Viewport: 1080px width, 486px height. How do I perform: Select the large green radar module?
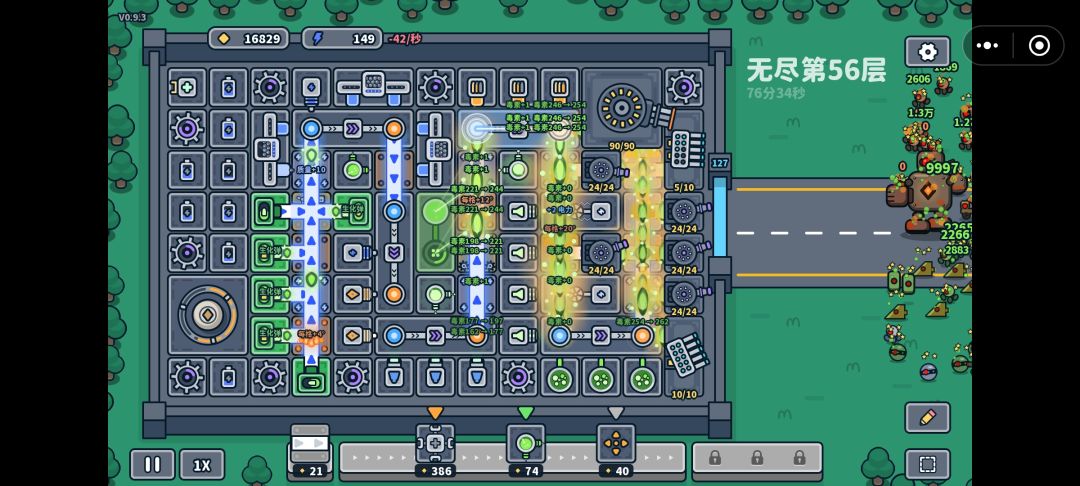[x=435, y=232]
